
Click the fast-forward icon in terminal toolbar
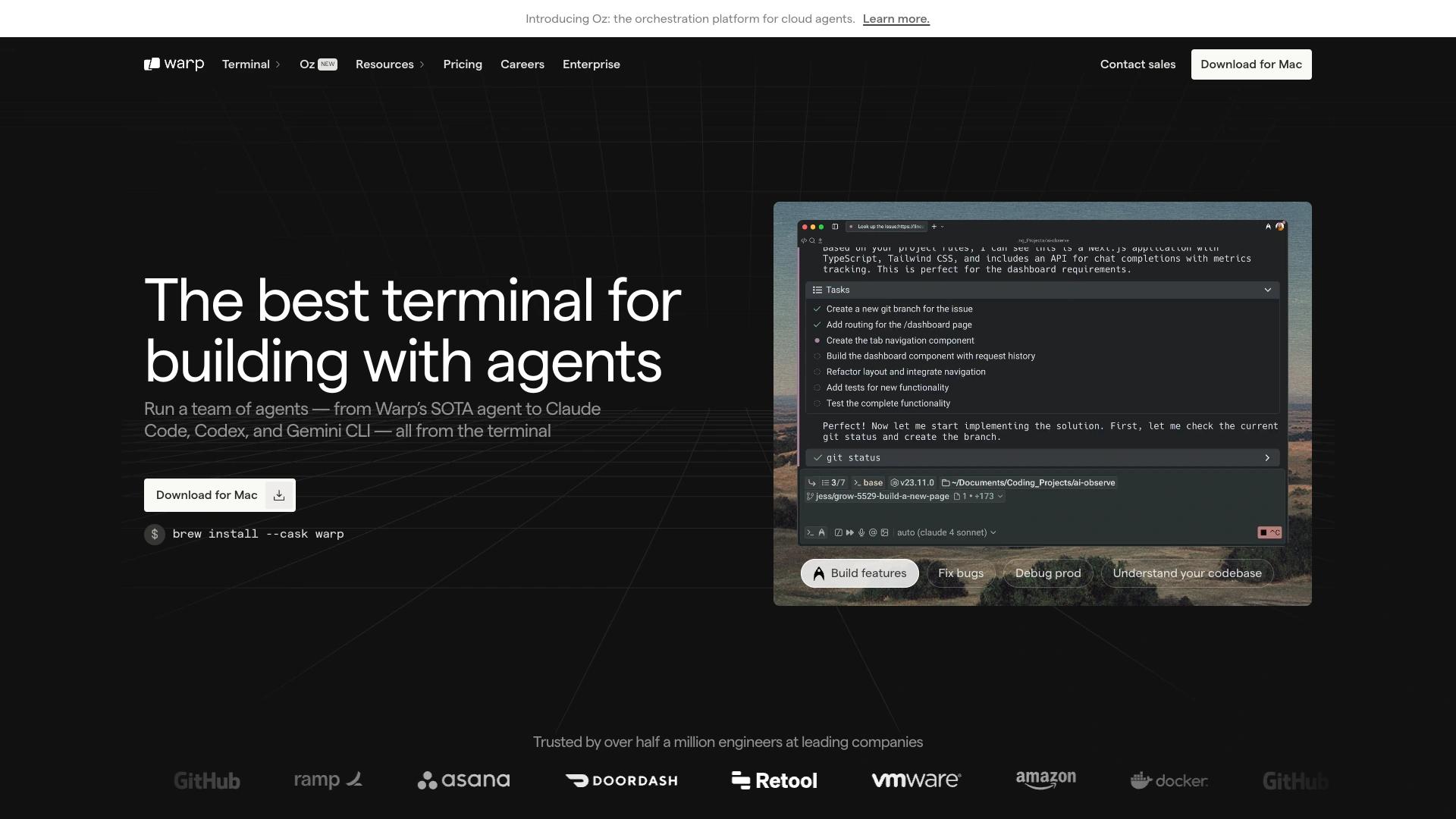pos(850,532)
